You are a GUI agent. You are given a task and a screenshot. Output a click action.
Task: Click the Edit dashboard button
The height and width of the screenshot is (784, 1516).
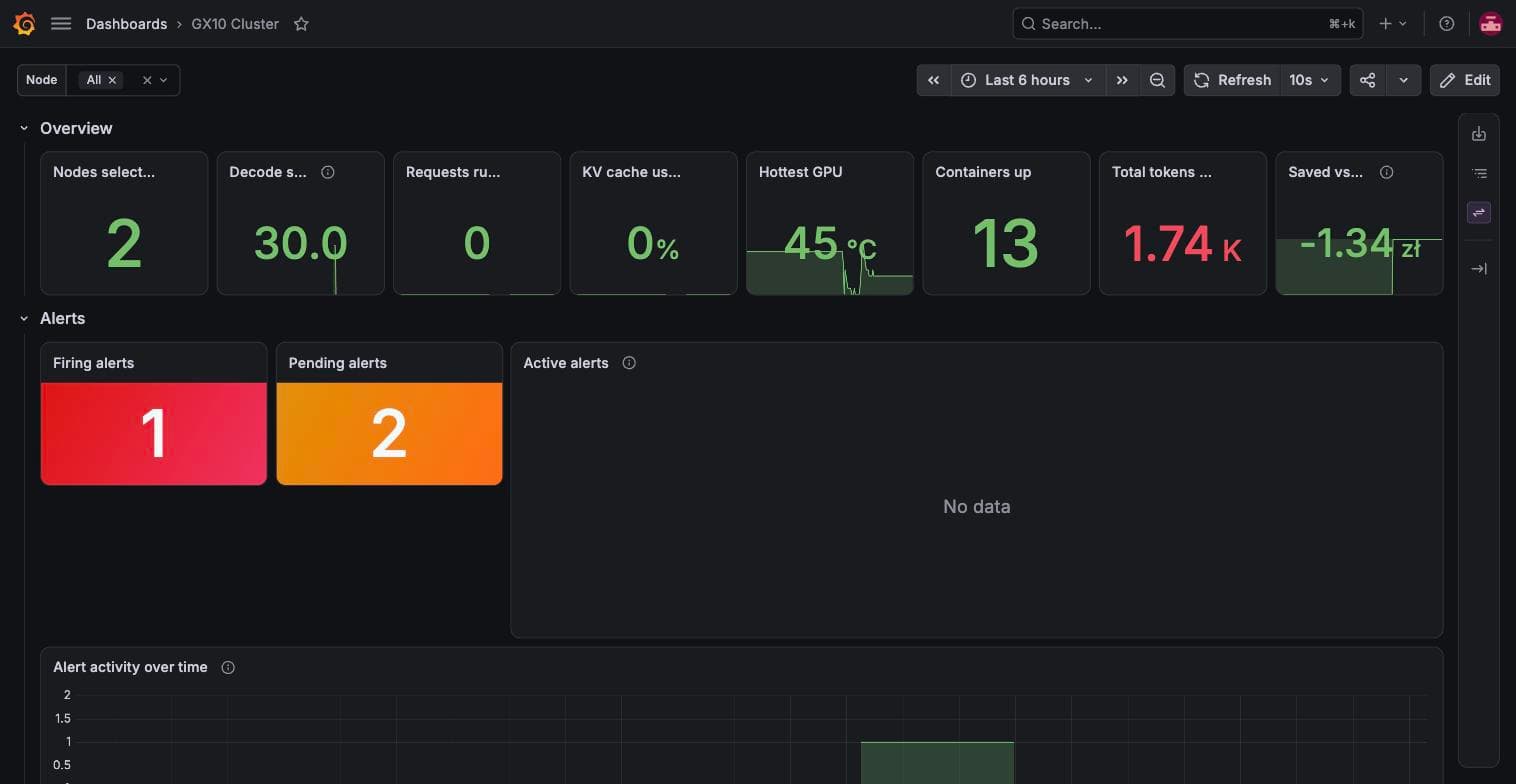(x=1465, y=80)
